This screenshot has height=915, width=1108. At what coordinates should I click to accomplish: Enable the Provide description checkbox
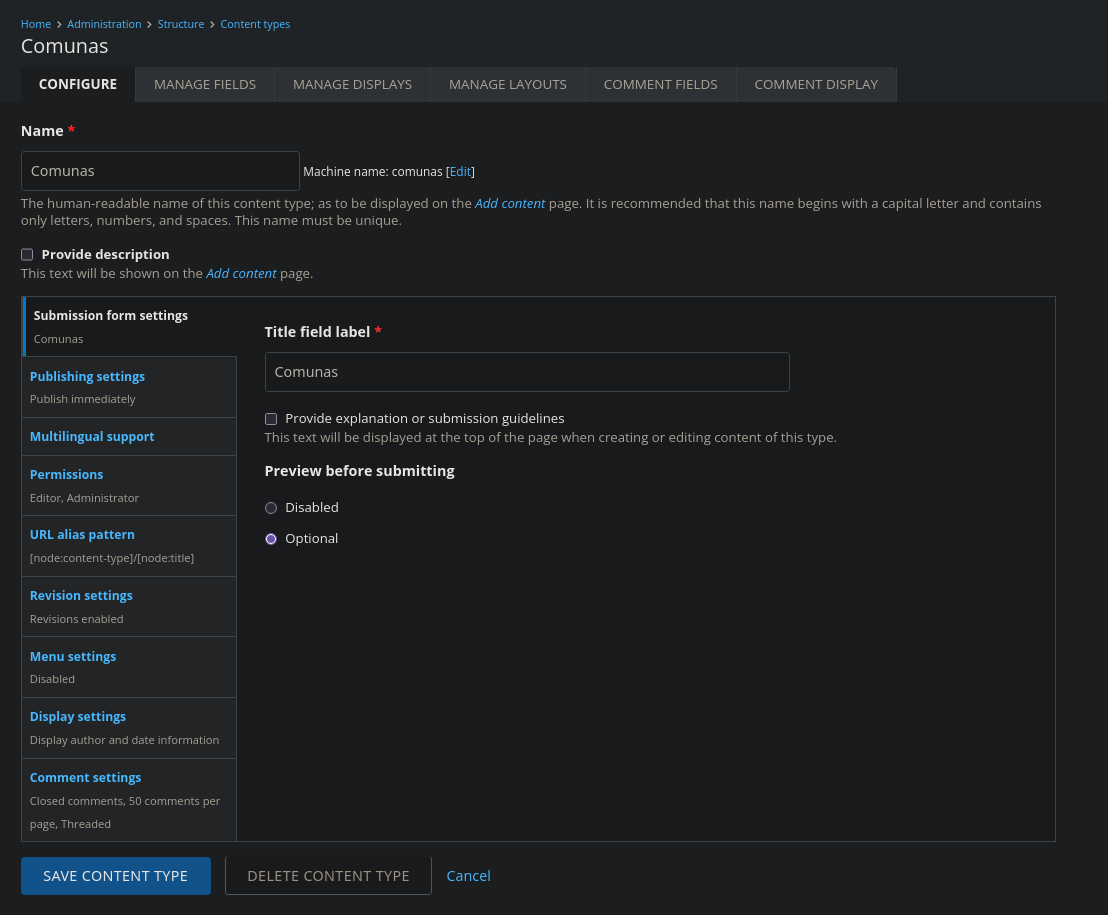click(27, 255)
